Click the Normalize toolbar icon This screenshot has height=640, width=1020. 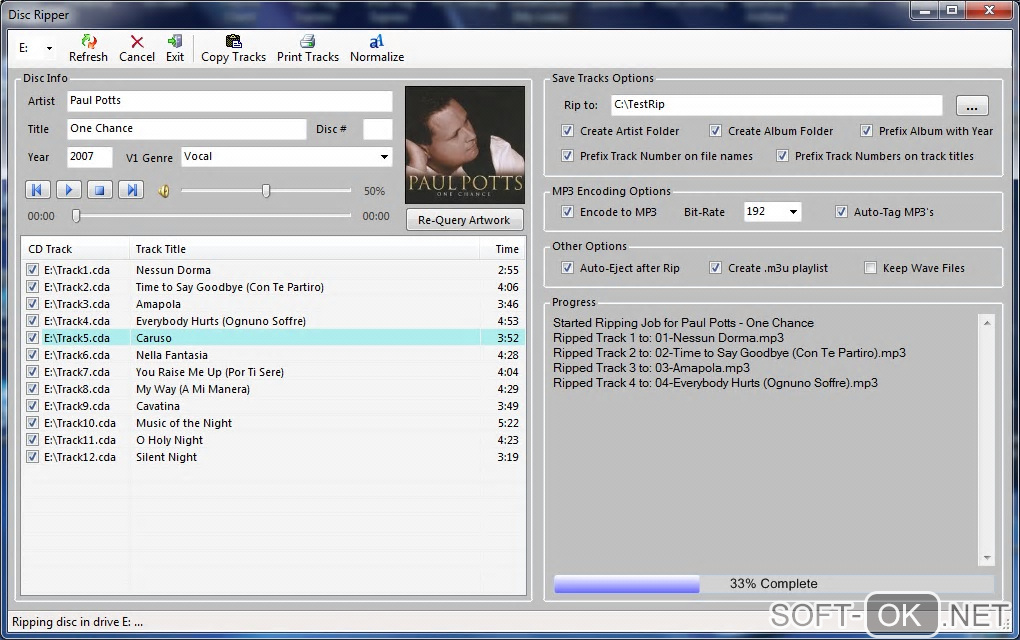(x=377, y=42)
